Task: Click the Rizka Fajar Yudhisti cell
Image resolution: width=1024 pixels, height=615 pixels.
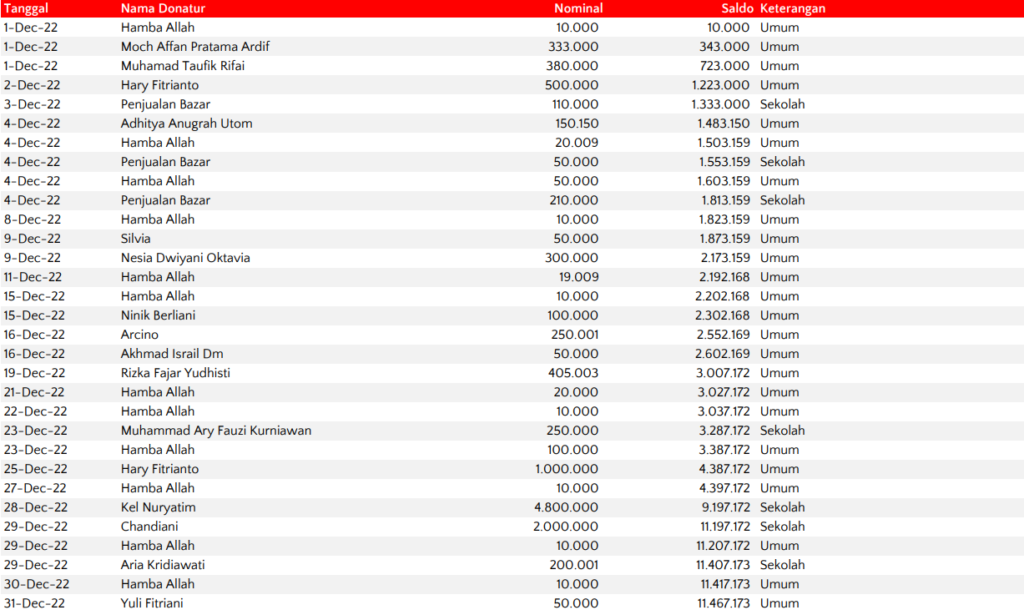Action: tap(176, 373)
